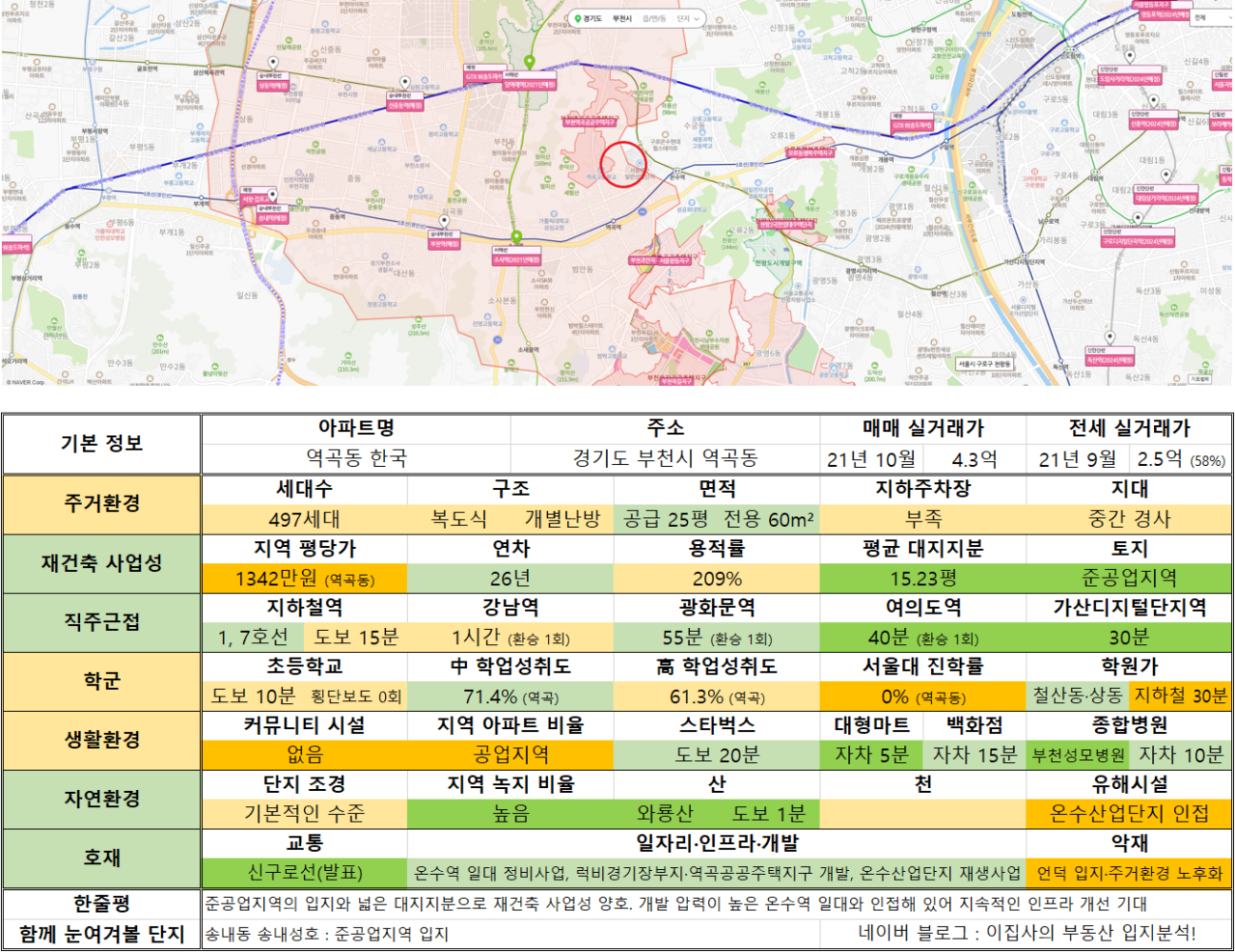Open the 읍/면/동 district selector
The image size is (1235, 952).
point(656,18)
